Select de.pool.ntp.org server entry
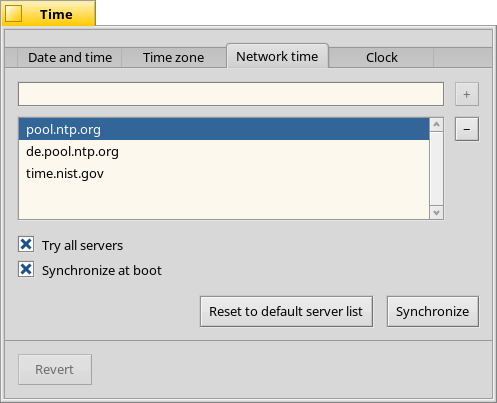Image resolution: width=497 pixels, height=403 pixels. pyautogui.click(x=224, y=151)
